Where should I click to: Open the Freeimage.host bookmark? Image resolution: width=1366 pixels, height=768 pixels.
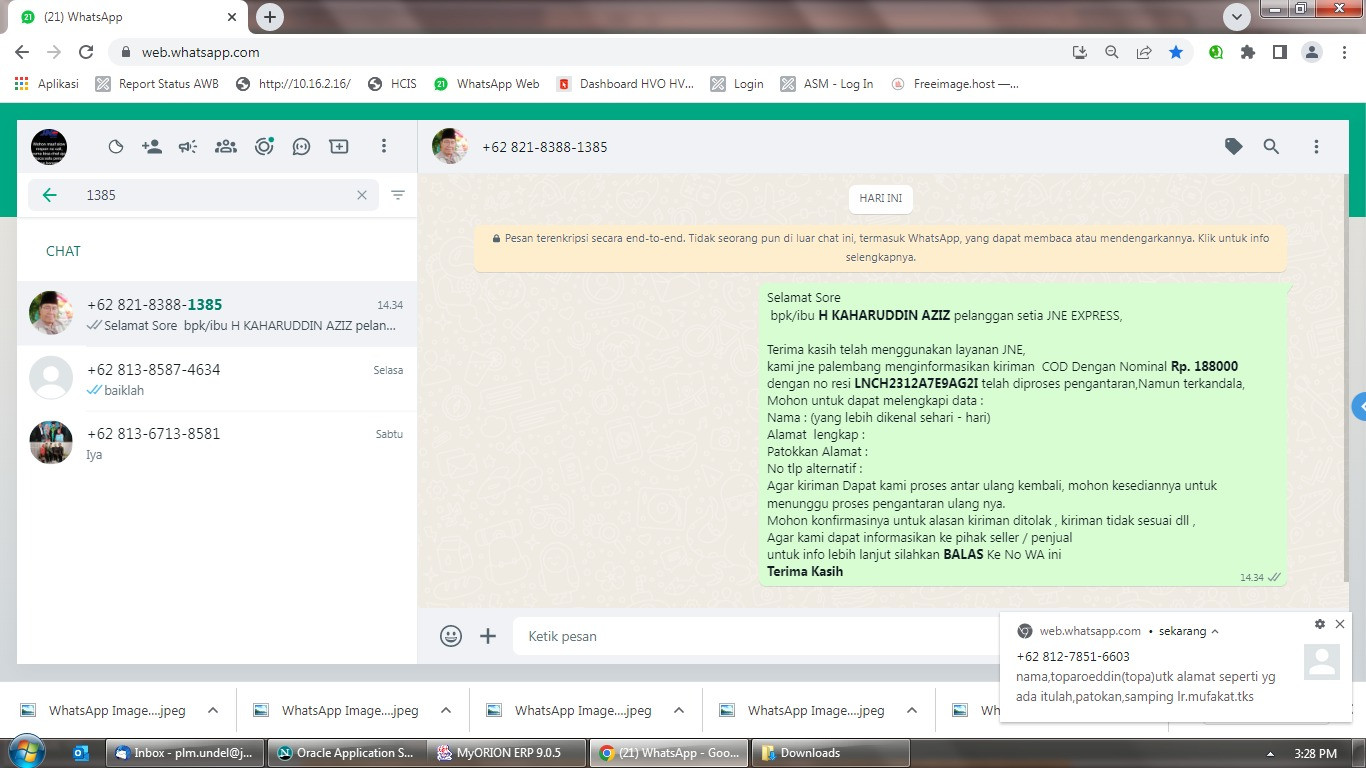point(955,84)
